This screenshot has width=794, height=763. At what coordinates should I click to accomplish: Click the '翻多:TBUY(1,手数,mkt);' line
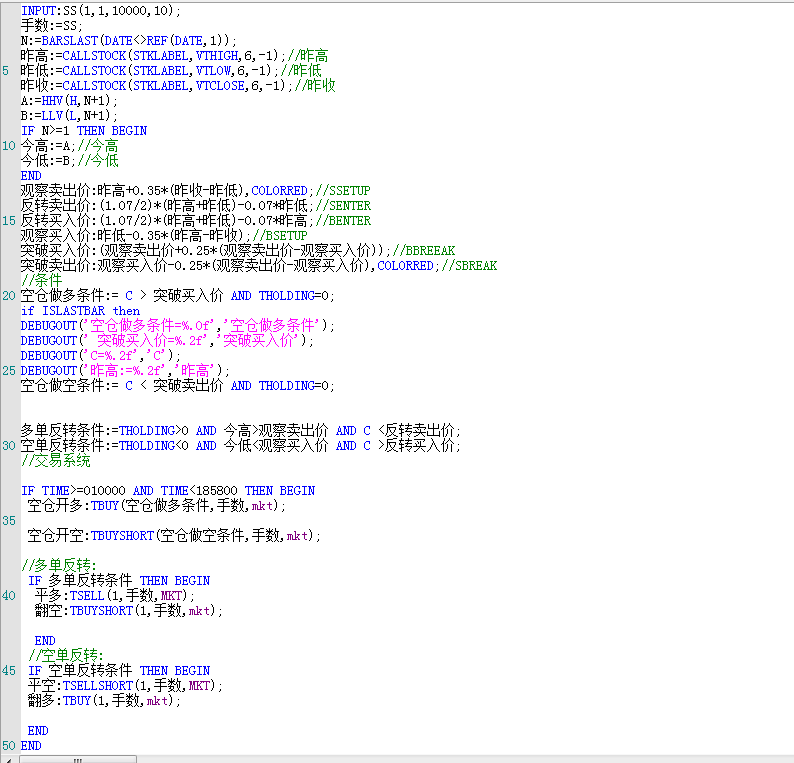click(x=104, y=701)
